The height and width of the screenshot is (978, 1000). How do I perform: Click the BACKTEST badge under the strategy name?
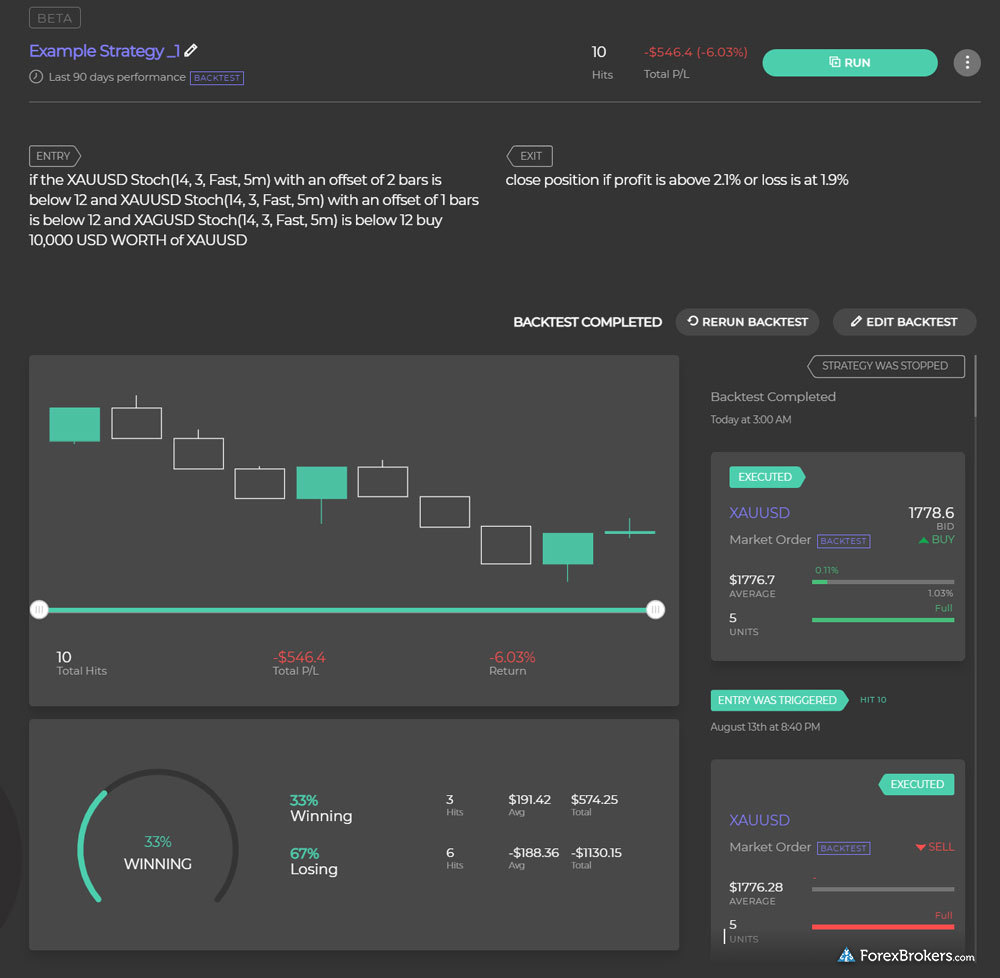[x=217, y=77]
